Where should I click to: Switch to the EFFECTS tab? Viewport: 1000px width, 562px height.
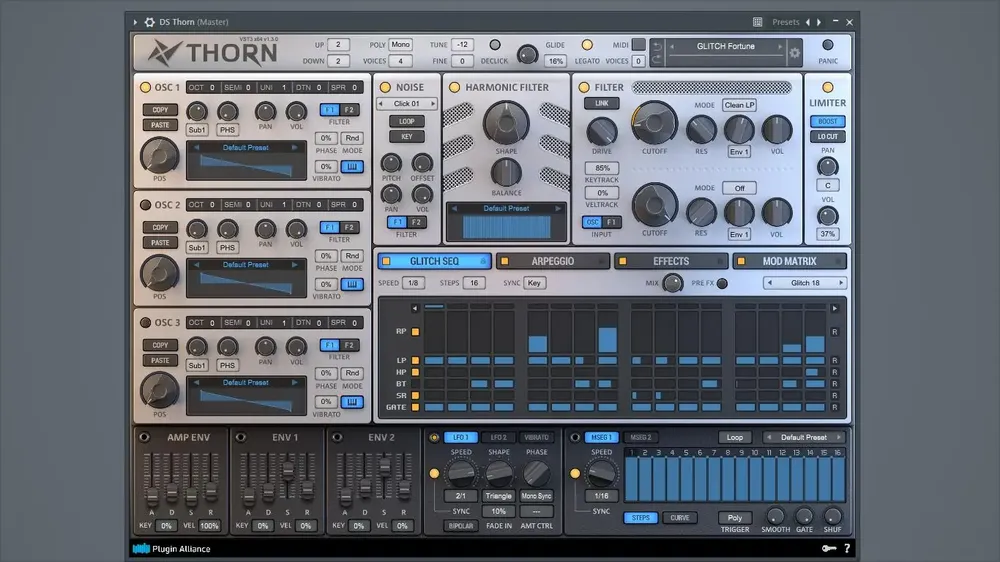click(x=671, y=261)
